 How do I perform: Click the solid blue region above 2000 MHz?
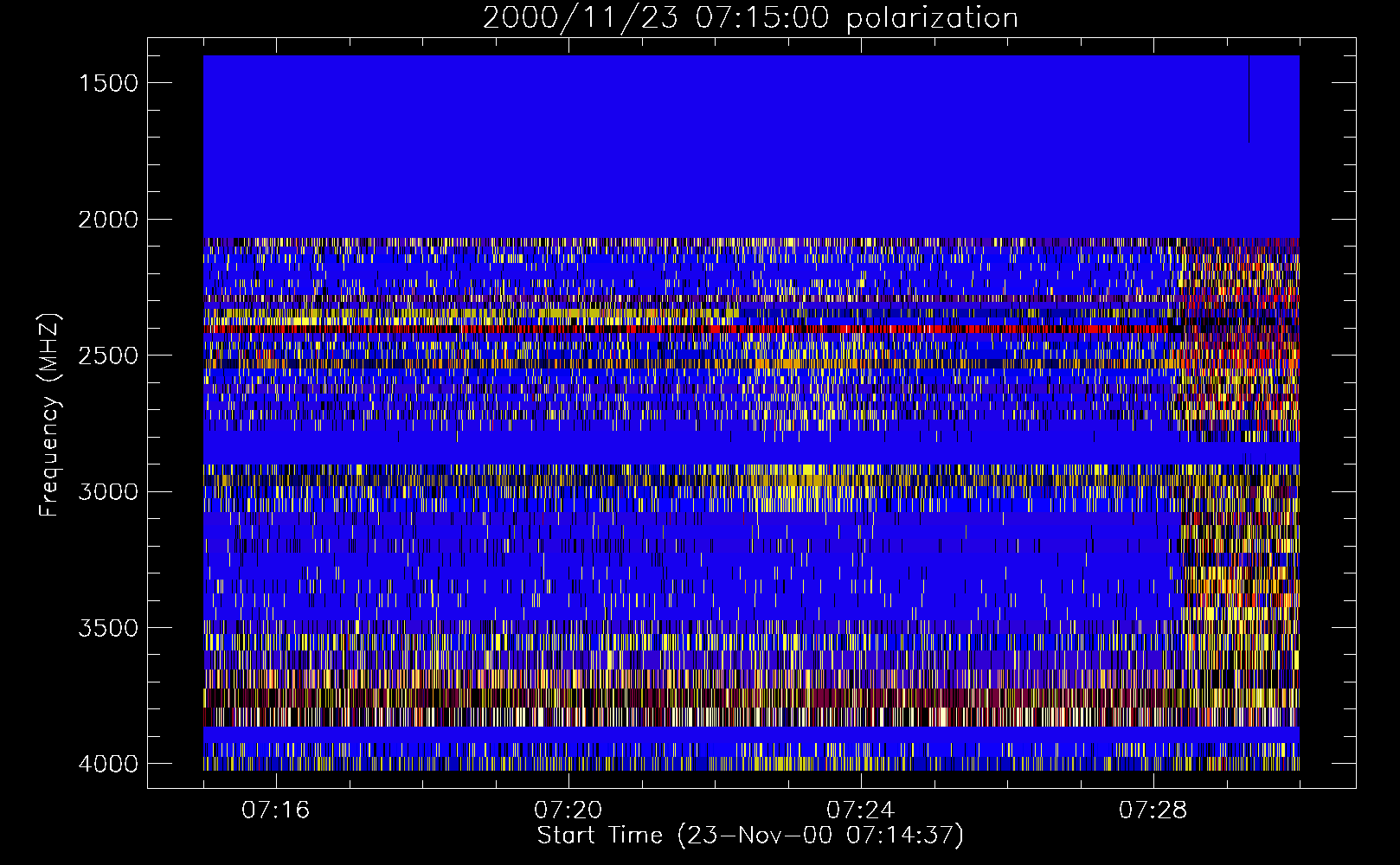(751, 147)
